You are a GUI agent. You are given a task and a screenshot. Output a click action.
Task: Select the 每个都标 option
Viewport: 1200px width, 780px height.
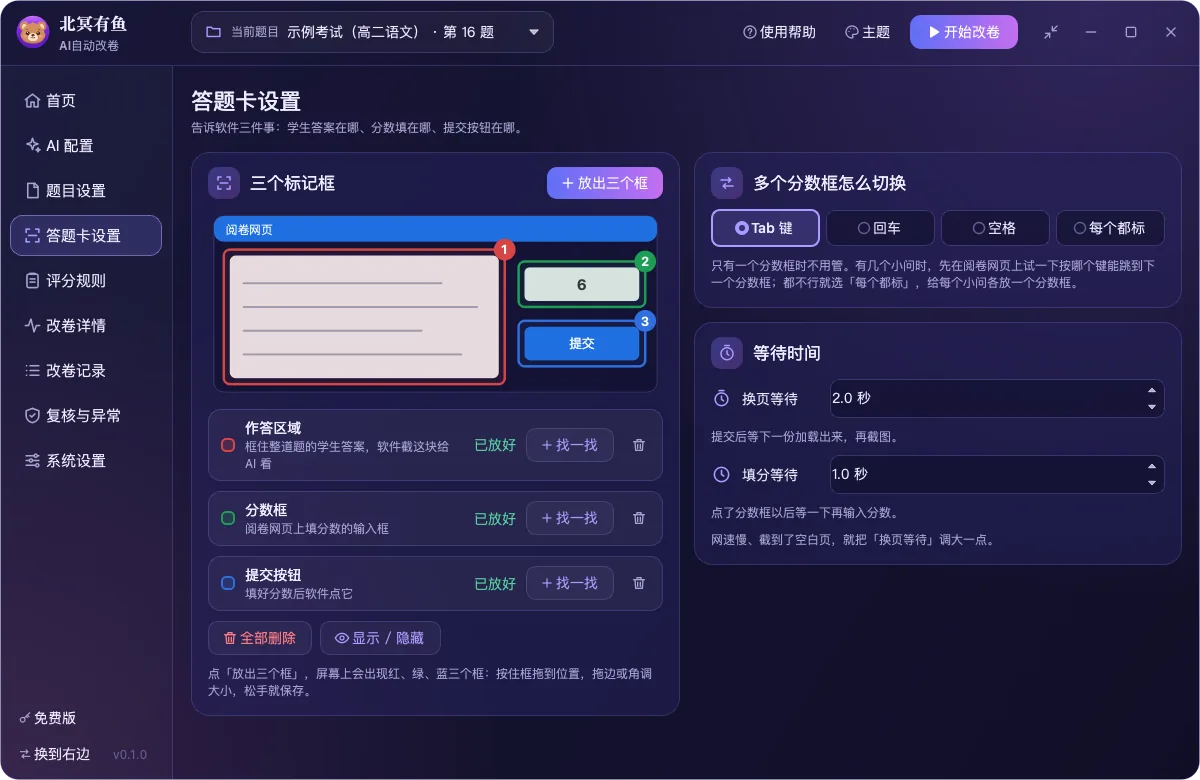(x=1110, y=228)
